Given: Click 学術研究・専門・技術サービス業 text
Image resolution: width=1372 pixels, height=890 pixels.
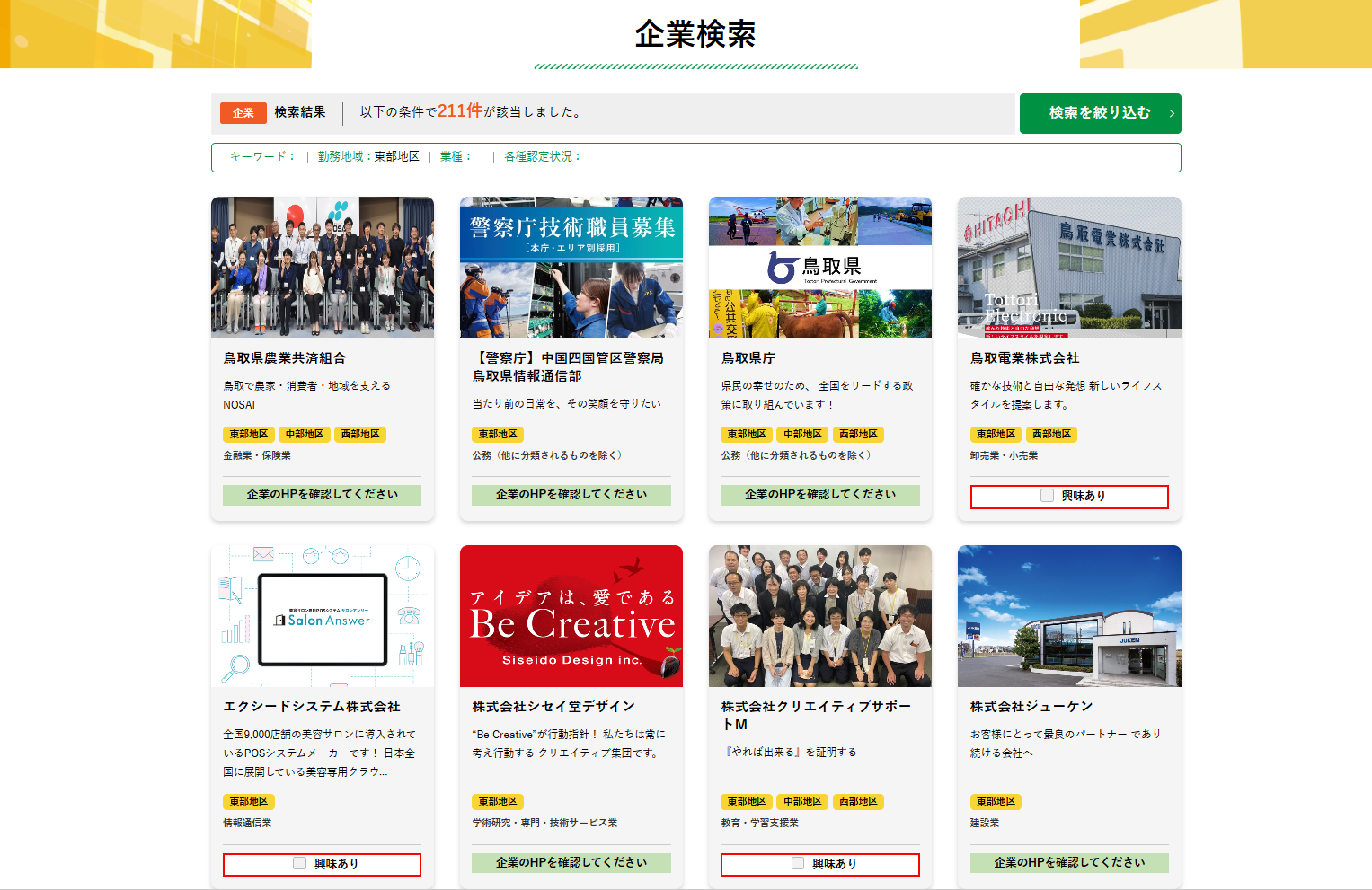Looking at the screenshot, I should (544, 824).
